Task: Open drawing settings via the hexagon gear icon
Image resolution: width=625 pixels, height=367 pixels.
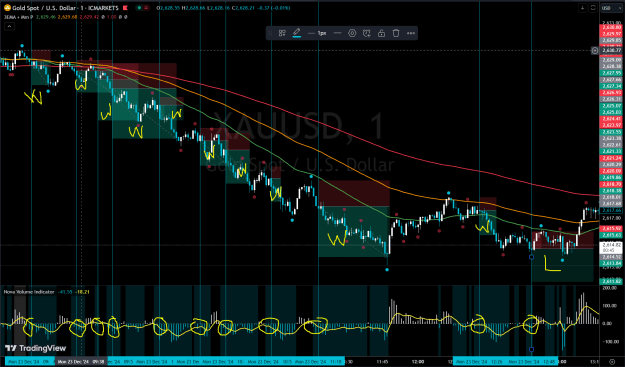Action: [x=352, y=33]
